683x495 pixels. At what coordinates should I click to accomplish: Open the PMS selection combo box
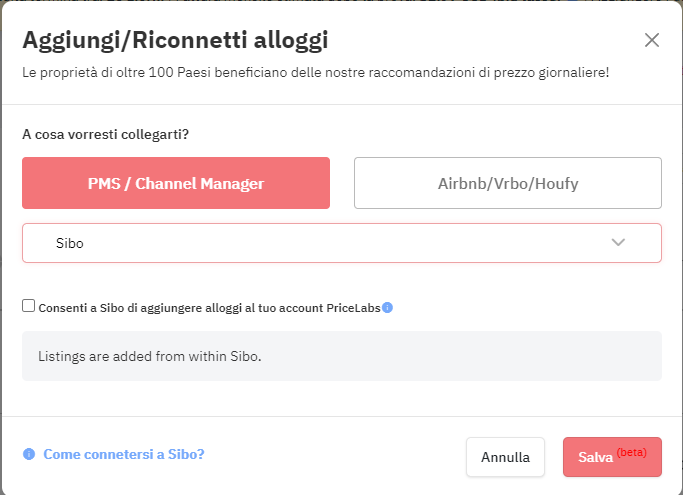[x=342, y=243]
